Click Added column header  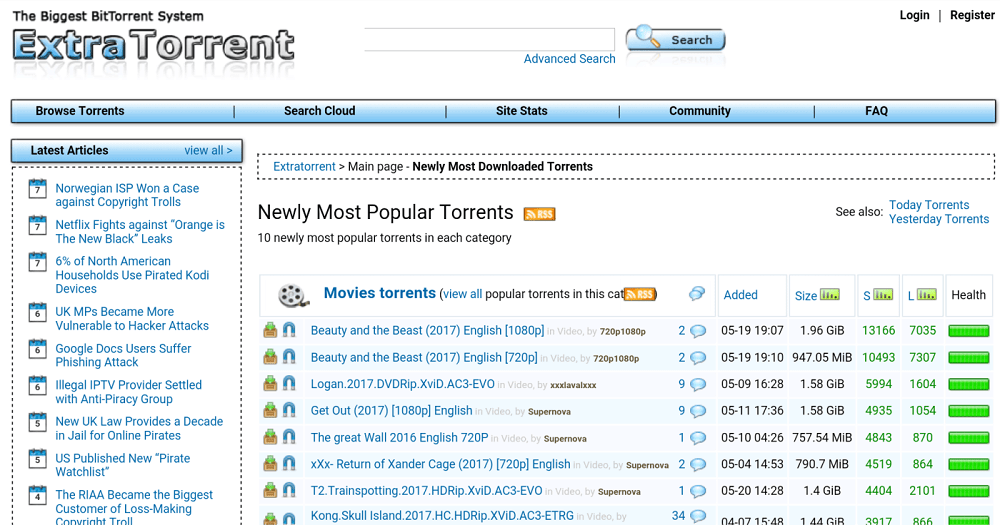740,295
